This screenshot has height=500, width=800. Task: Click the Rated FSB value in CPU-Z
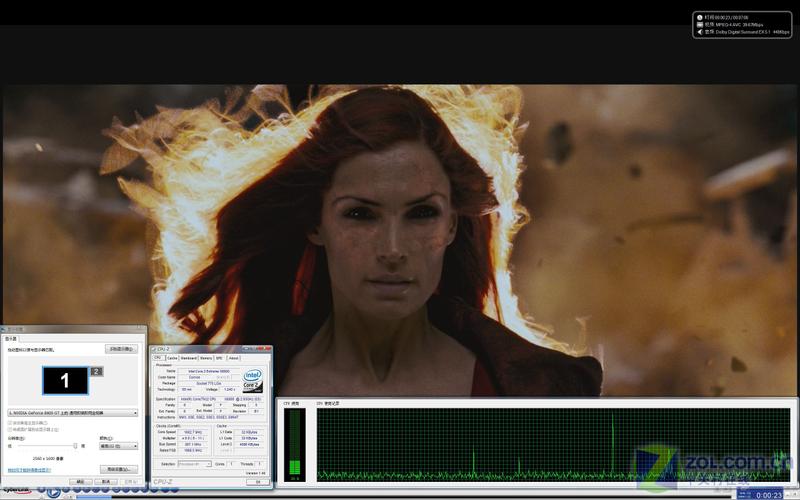point(193,450)
